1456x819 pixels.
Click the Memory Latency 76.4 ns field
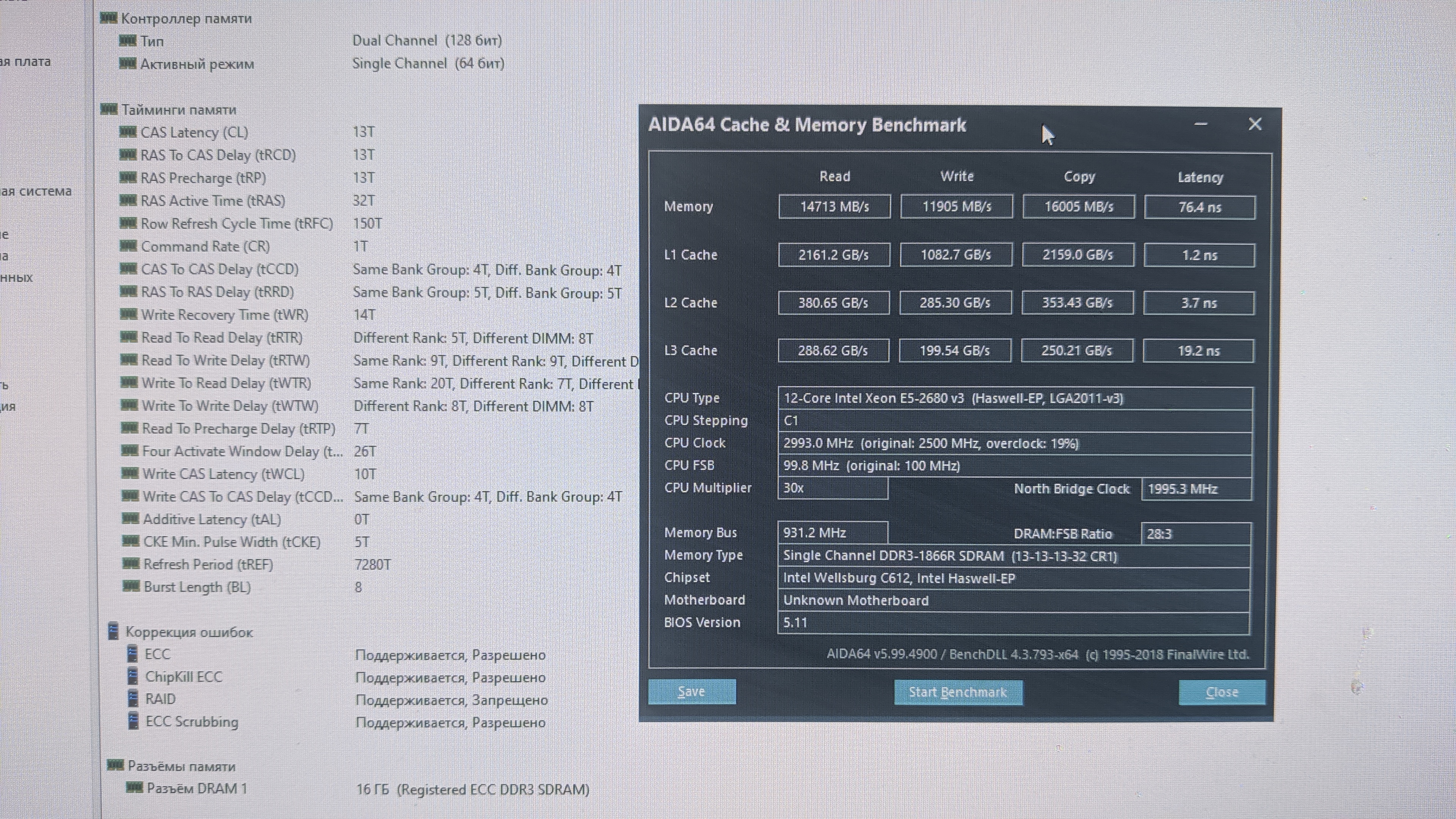pyautogui.click(x=1199, y=207)
